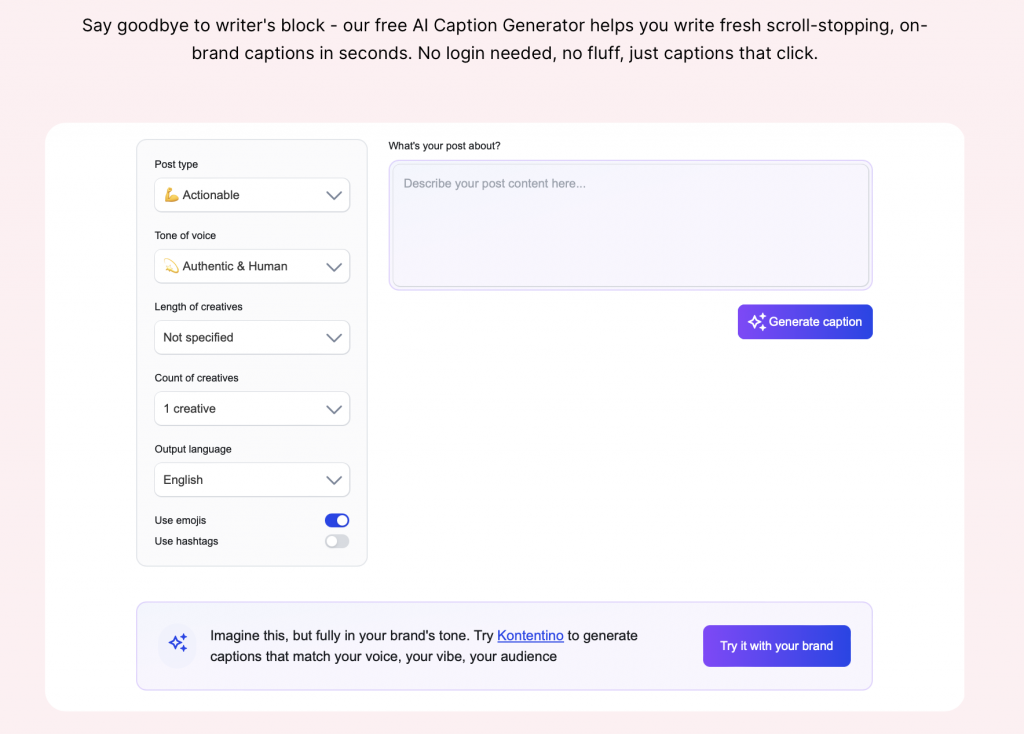
Task: Click the Tone of voice chevron arrow
Action: point(334,267)
